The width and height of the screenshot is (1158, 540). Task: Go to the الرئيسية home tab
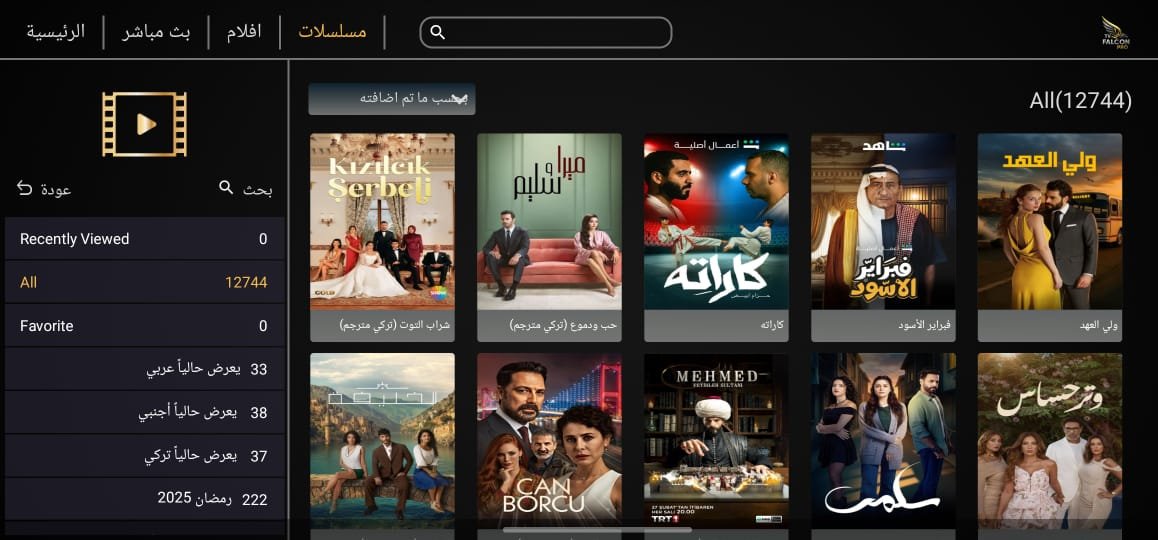pyautogui.click(x=55, y=33)
